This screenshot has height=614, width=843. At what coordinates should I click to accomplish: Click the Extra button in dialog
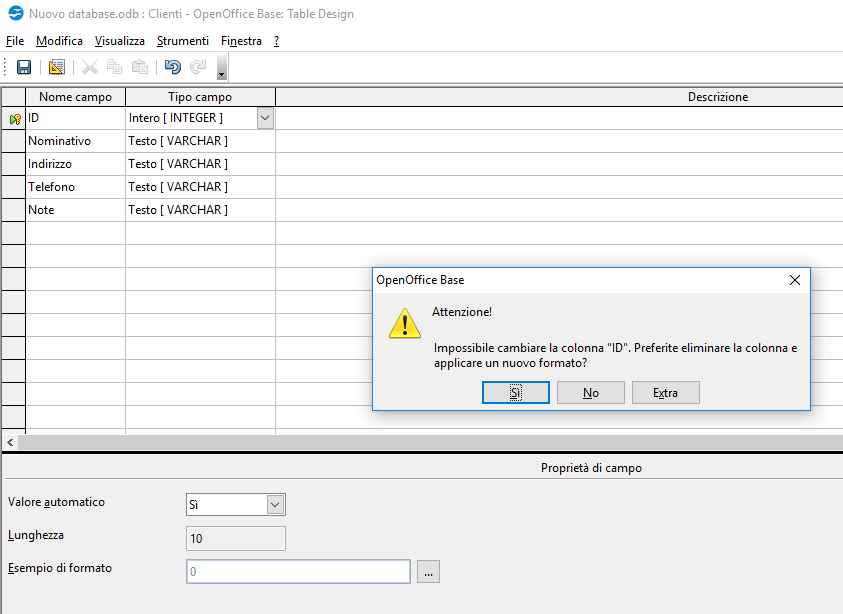(x=665, y=393)
